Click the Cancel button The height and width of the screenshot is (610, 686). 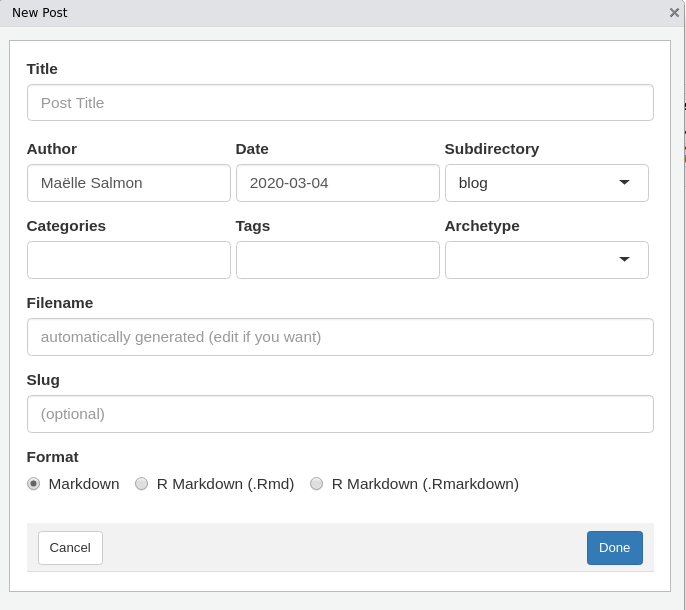[70, 548]
